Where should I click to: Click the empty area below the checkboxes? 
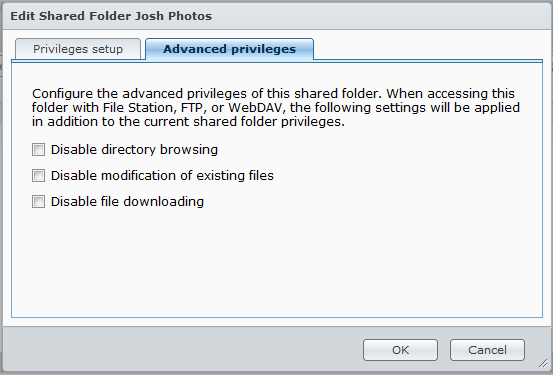click(277, 263)
